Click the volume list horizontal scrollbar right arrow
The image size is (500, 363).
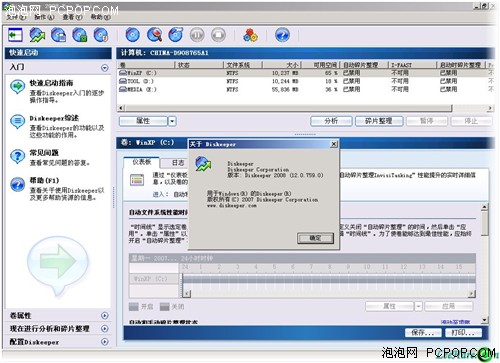click(x=490, y=108)
